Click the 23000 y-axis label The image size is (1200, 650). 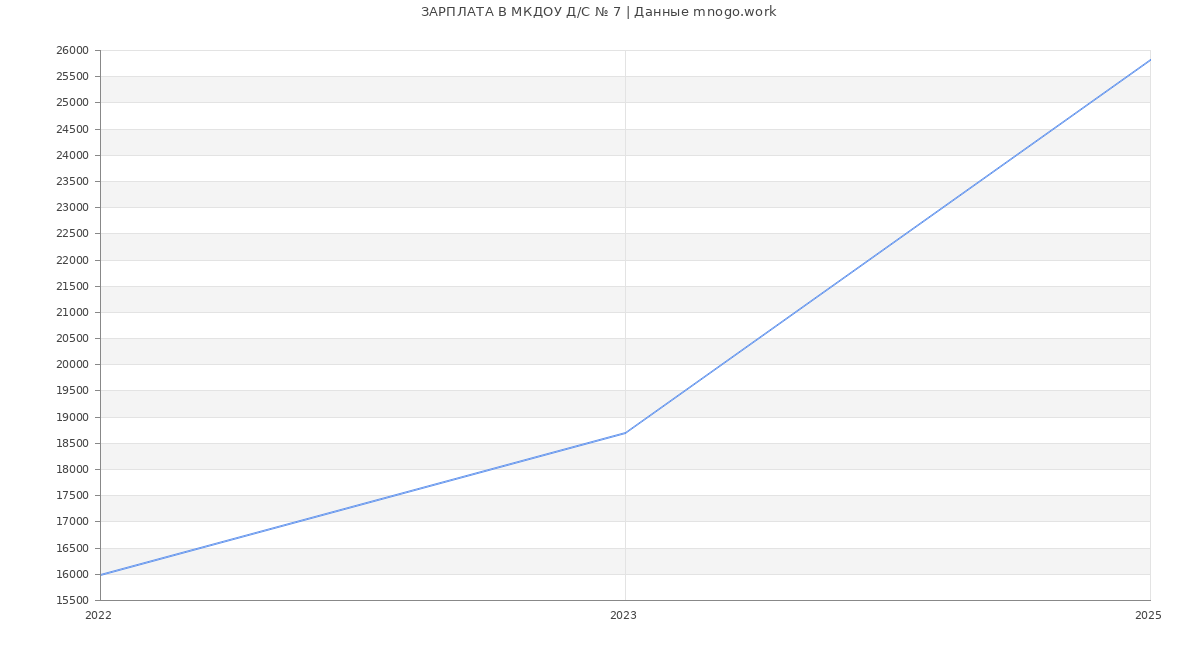pos(73,208)
